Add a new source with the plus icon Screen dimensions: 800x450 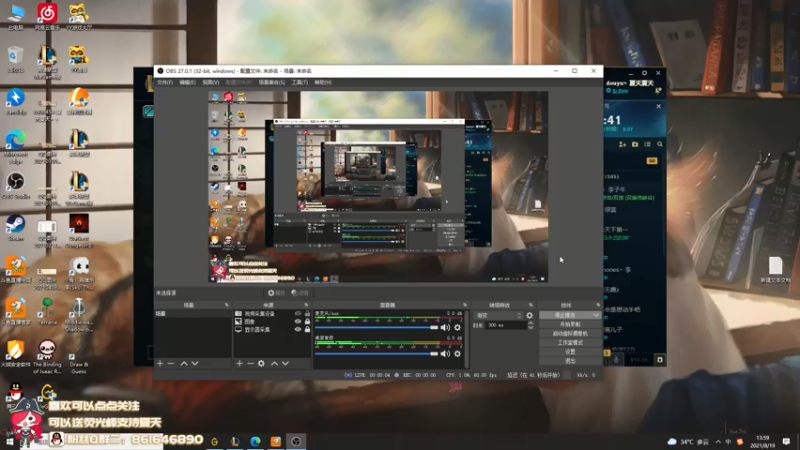point(239,363)
